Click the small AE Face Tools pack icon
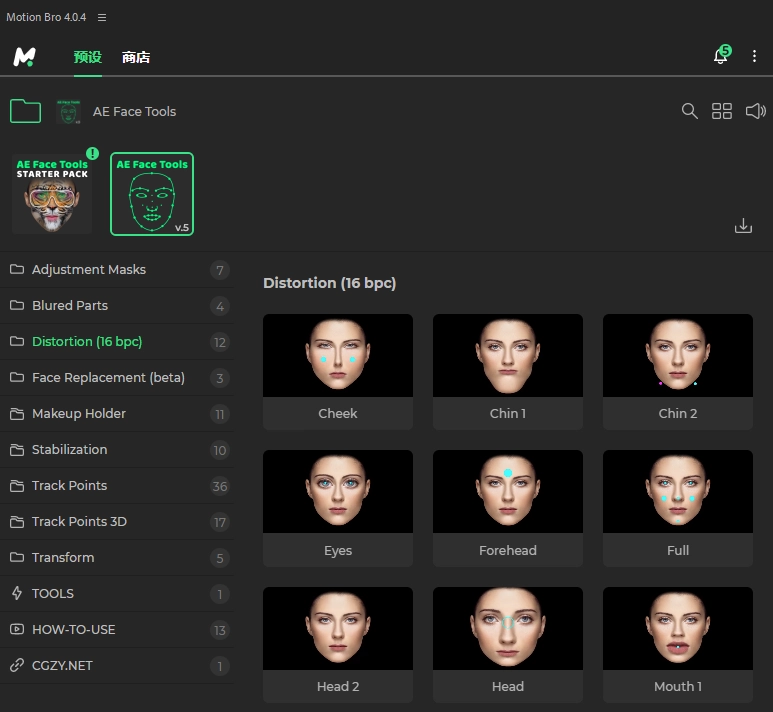This screenshot has height=712, width=773. [69, 111]
